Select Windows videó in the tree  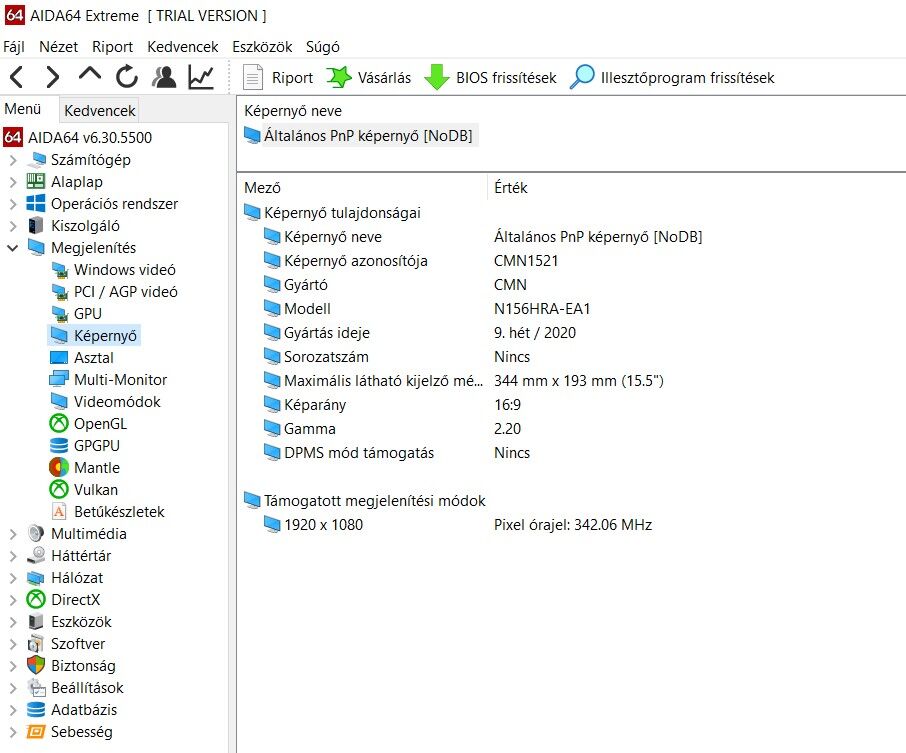click(x=113, y=270)
